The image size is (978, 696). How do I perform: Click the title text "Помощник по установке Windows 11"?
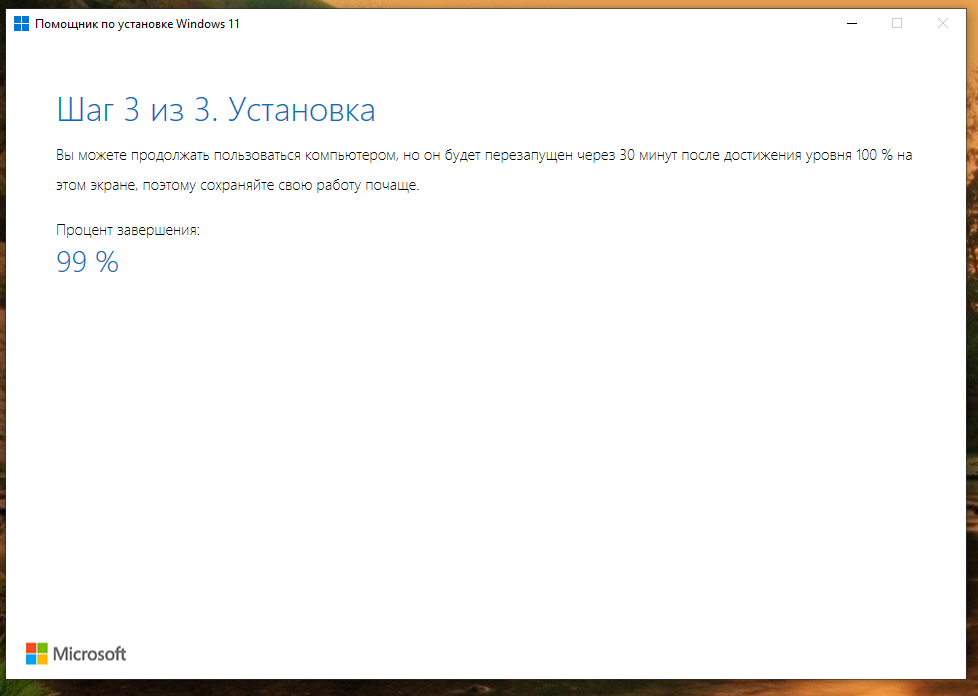(137, 24)
